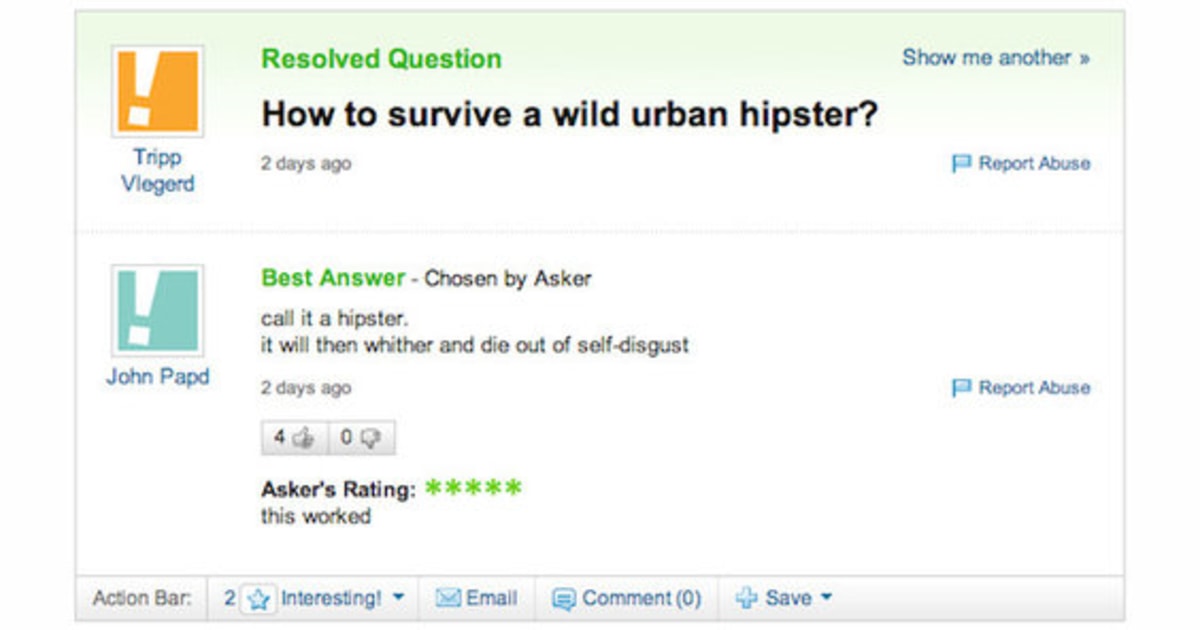Image resolution: width=1200 pixels, height=630 pixels.
Task: Expand the Interesting! dropdown arrow
Action: point(397,597)
